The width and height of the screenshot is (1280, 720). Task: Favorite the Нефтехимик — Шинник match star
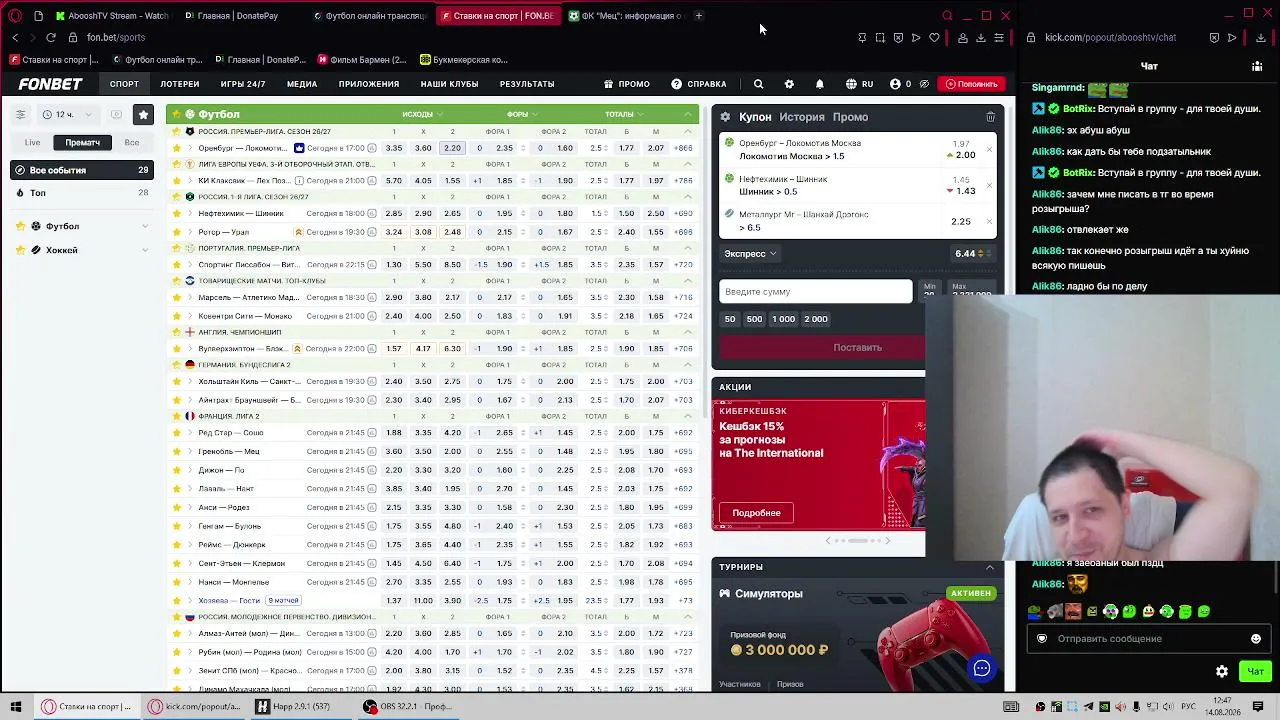pos(177,214)
